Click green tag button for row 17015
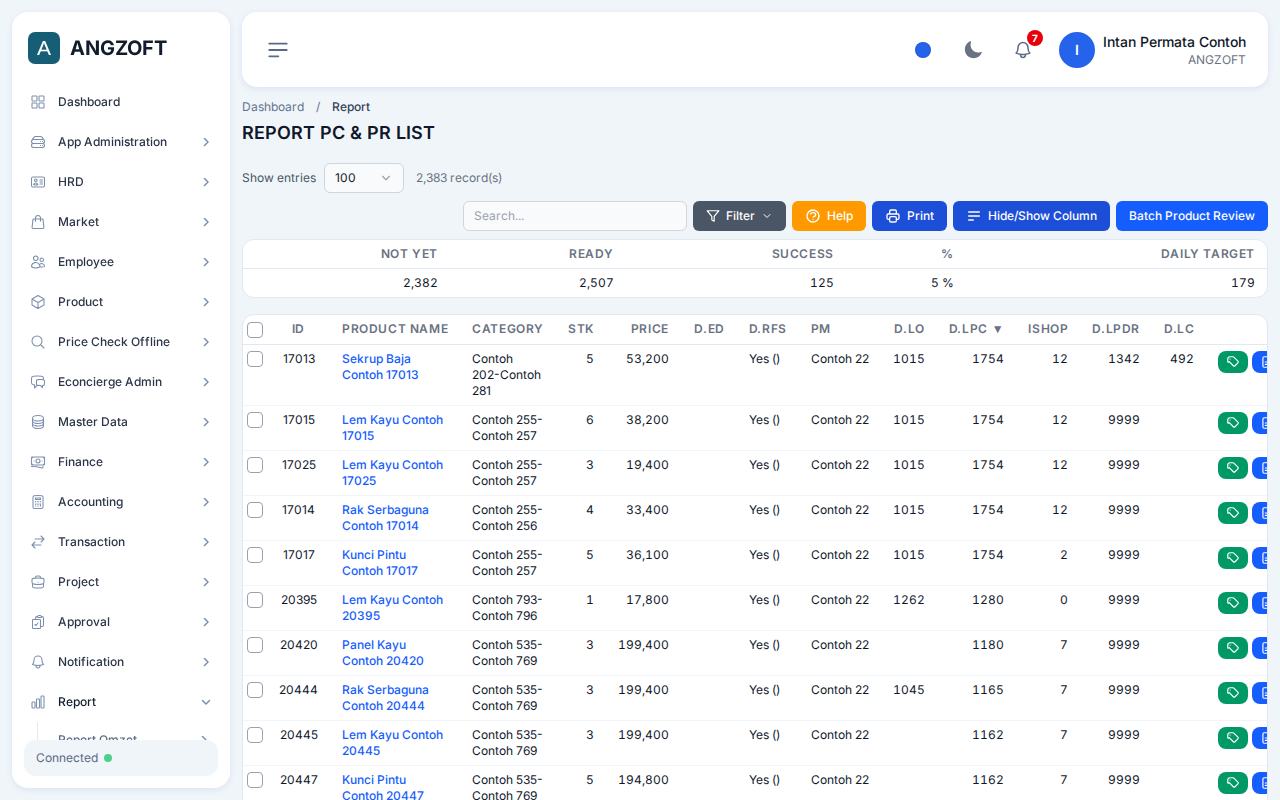 [1233, 423]
